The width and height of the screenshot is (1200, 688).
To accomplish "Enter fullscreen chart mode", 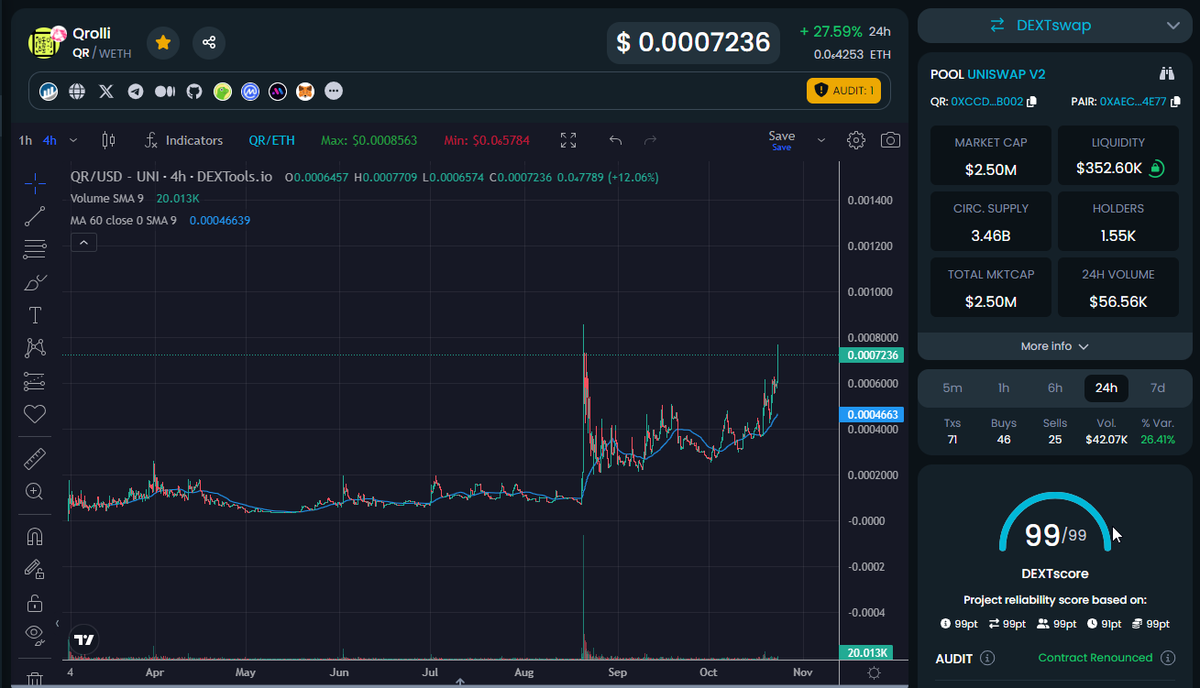I will 568,140.
